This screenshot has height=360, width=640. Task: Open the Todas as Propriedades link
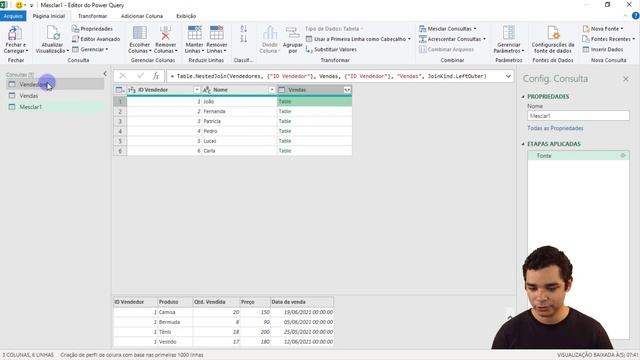point(555,128)
